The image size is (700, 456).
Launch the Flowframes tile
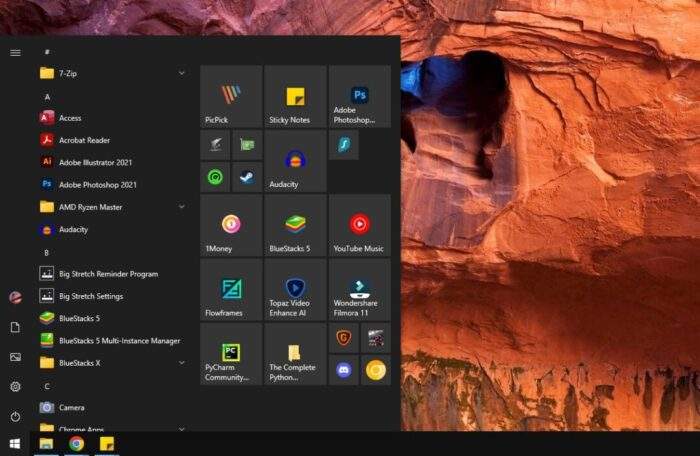pyautogui.click(x=231, y=290)
